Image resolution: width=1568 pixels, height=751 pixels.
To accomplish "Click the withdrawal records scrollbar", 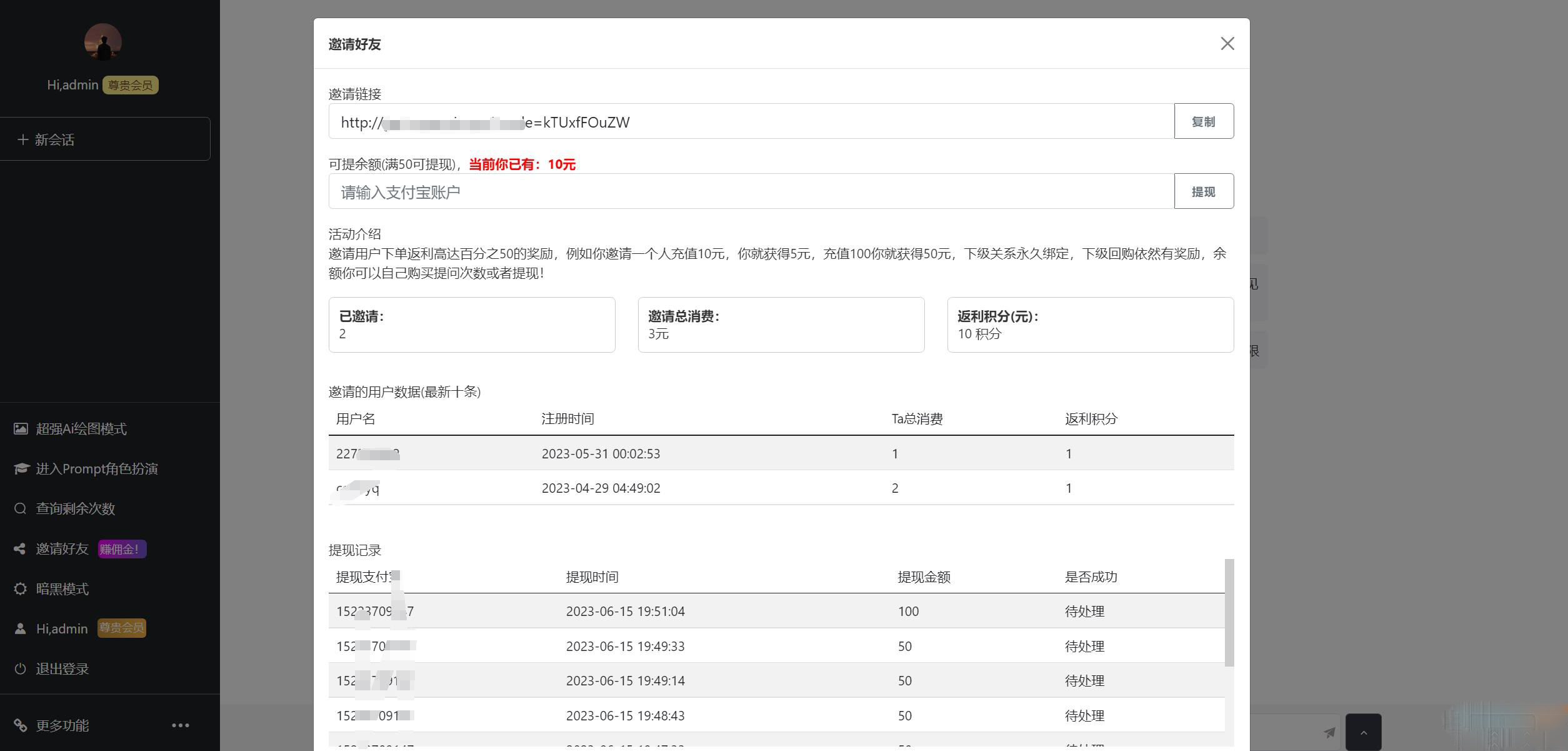I will click(1229, 613).
